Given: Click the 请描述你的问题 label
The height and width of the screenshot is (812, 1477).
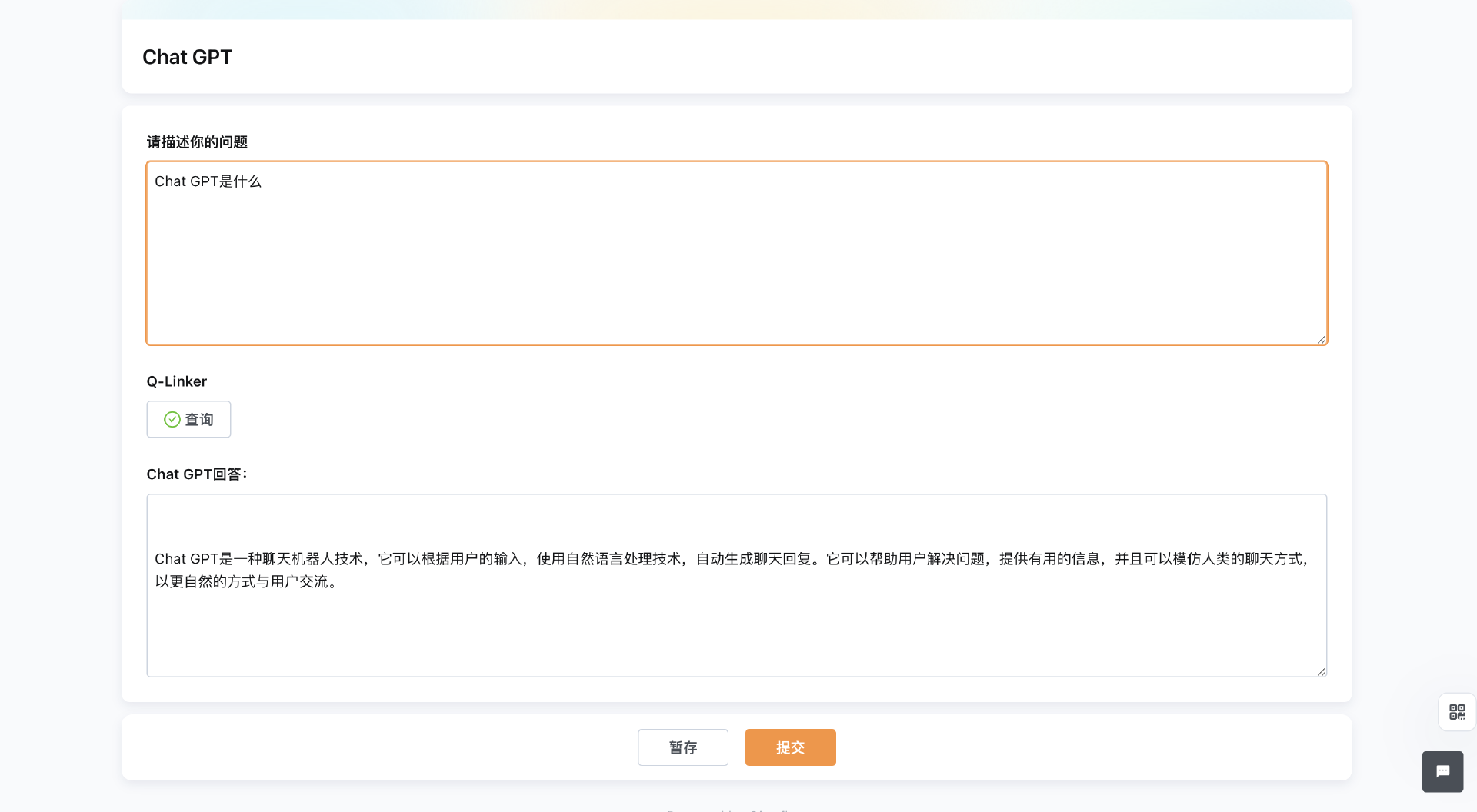Looking at the screenshot, I should click(197, 142).
